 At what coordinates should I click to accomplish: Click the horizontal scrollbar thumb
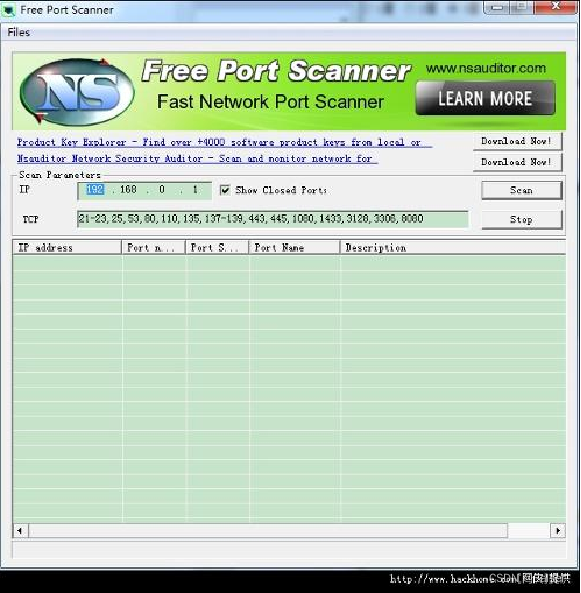[x=268, y=531]
